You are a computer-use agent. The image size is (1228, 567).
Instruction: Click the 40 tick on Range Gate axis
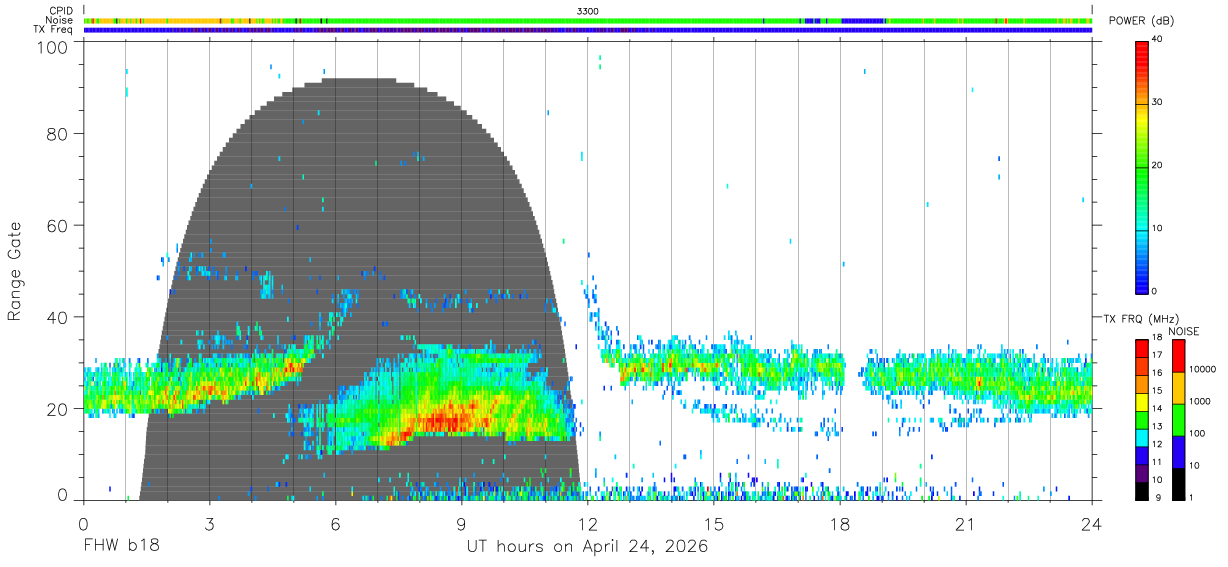pyautogui.click(x=58, y=317)
